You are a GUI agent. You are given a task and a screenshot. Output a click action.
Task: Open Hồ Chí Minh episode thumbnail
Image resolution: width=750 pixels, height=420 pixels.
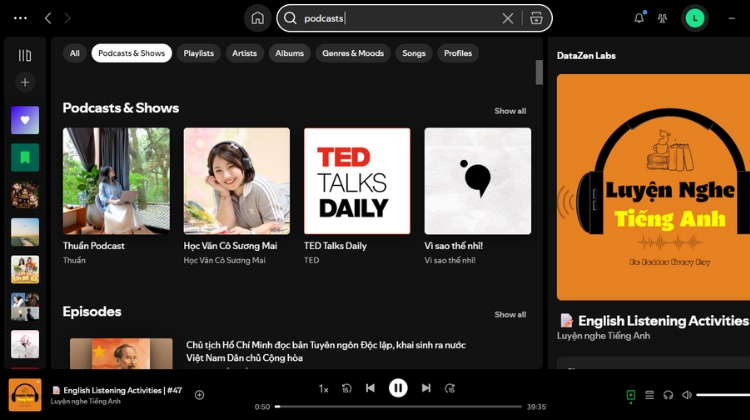pyautogui.click(x=121, y=354)
